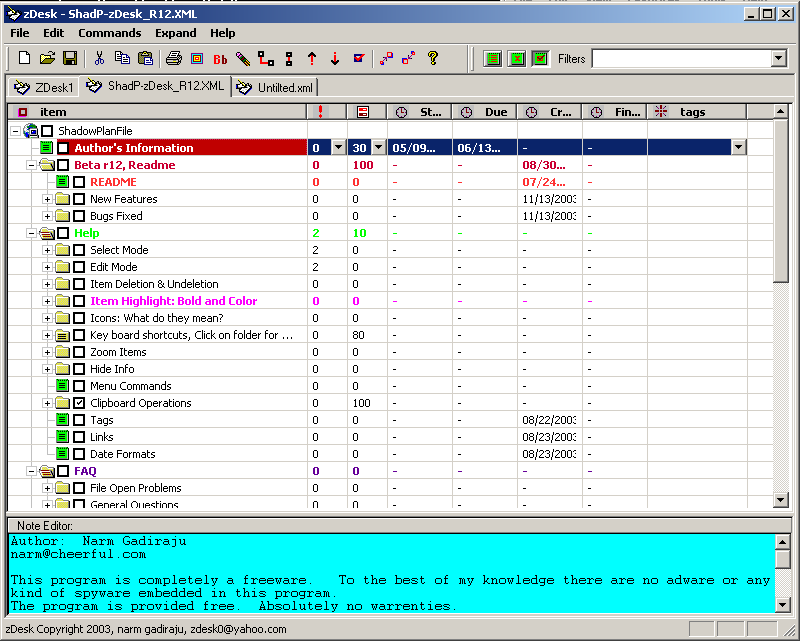
Task: Open the Expand menu
Action: (x=176, y=33)
